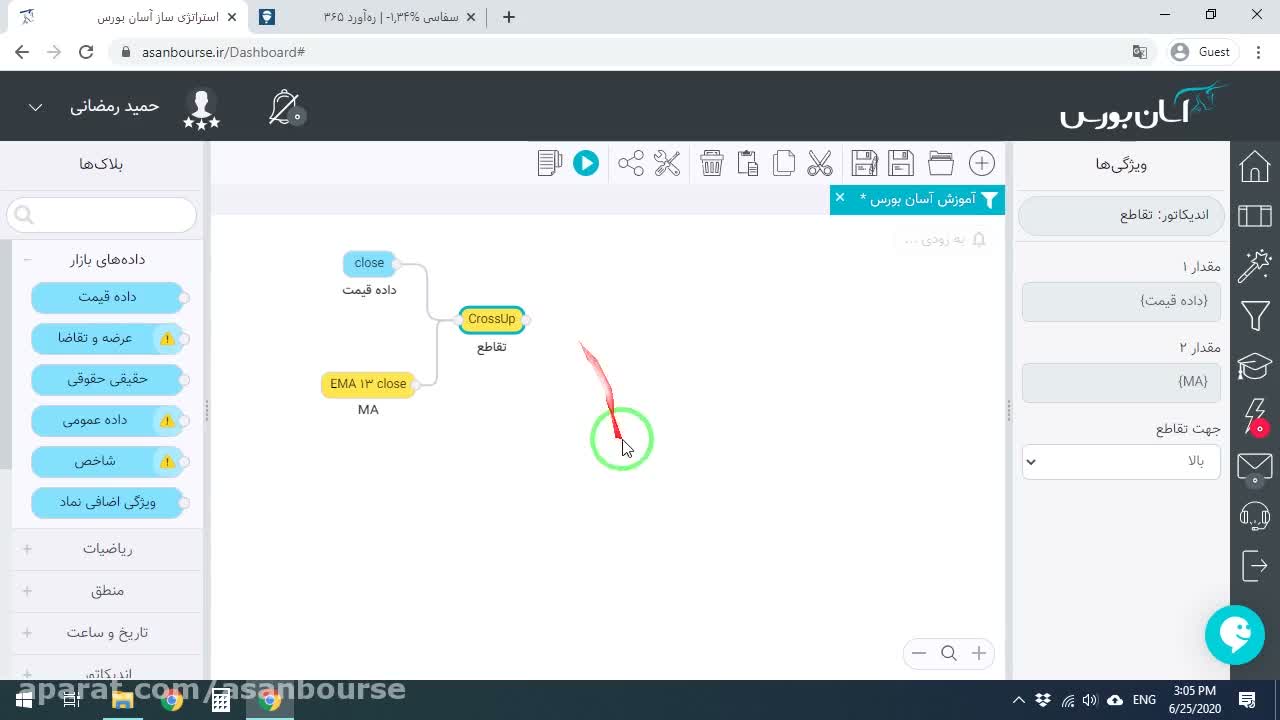Screen dimensions: 1280x720
Task: Open the جهت تقاطع dropdown showing بالا
Action: [1121, 461]
